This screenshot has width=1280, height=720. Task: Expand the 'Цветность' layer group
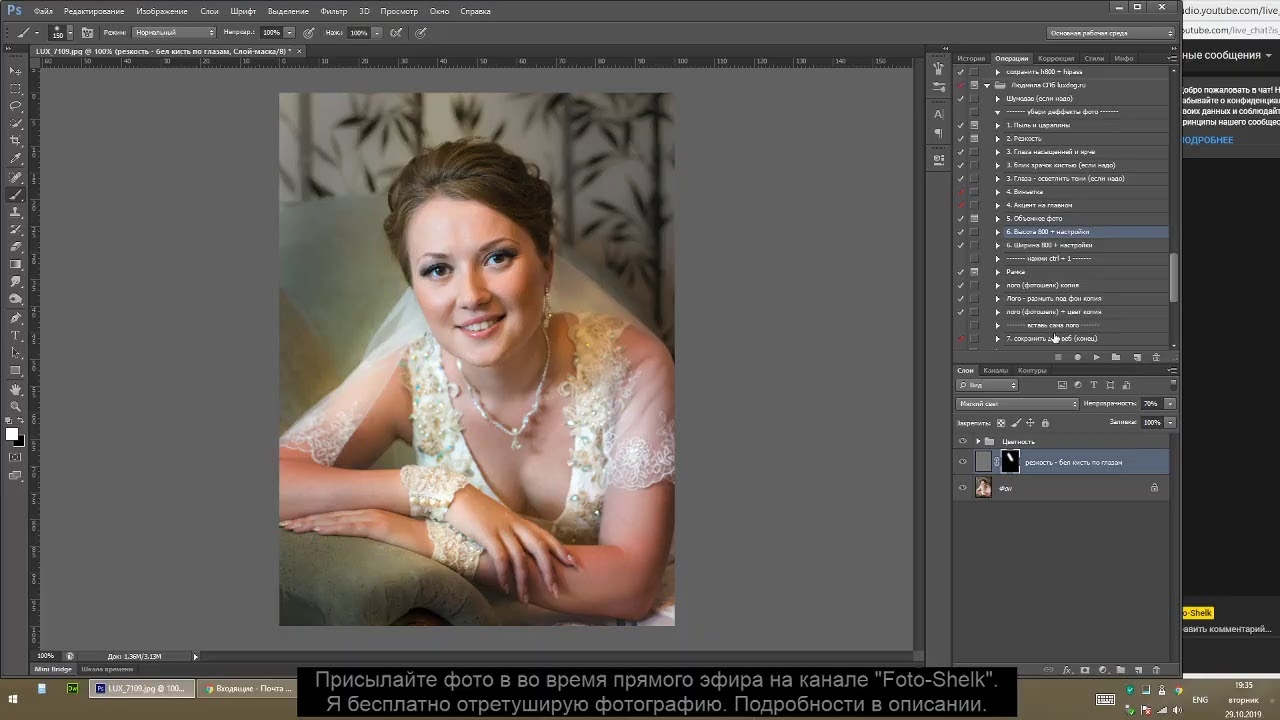tap(978, 441)
